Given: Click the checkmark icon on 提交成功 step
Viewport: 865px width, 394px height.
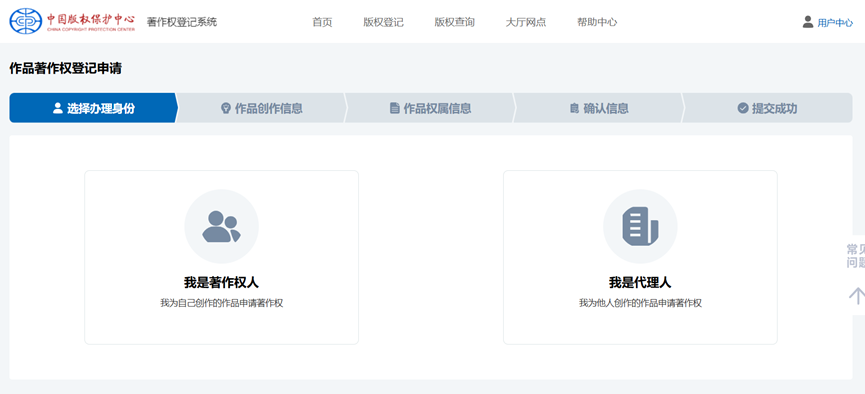Looking at the screenshot, I should pyautogui.click(x=743, y=108).
